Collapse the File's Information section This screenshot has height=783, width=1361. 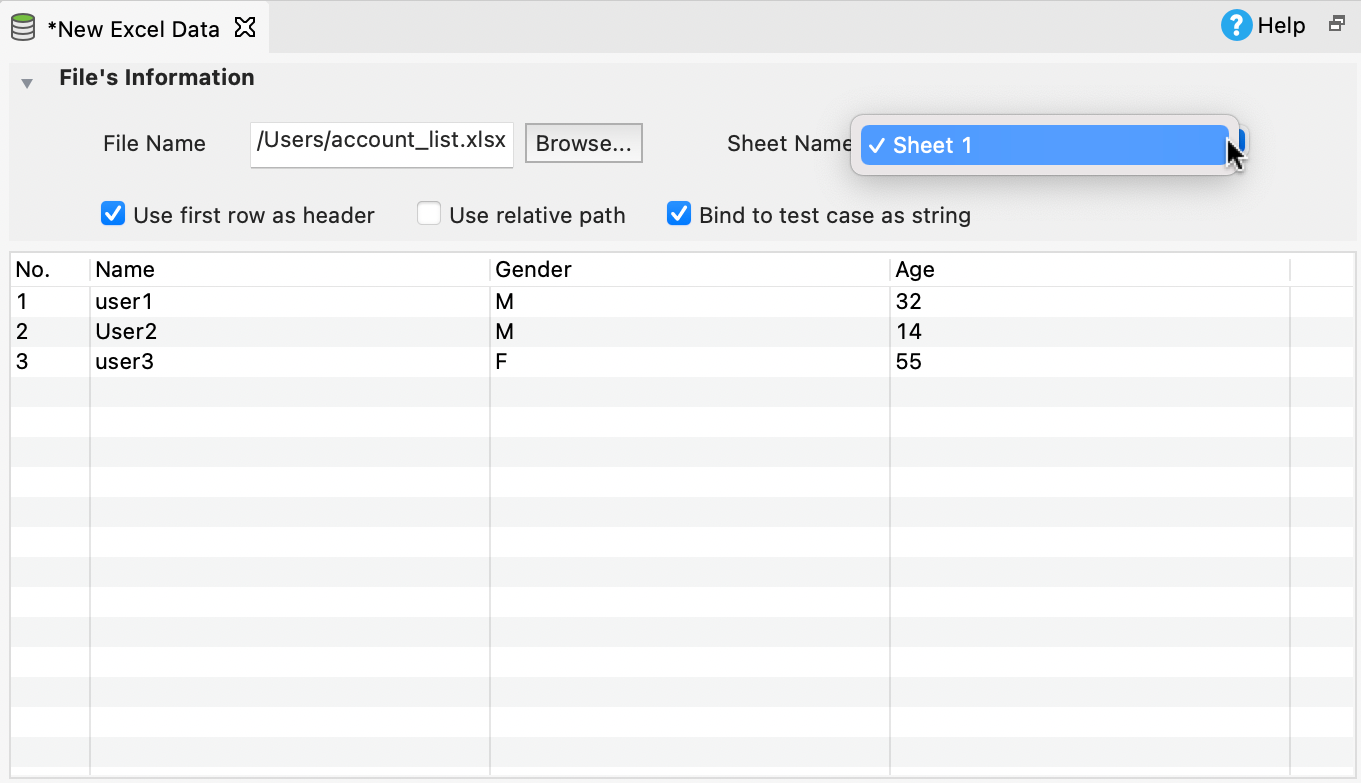pyautogui.click(x=27, y=84)
